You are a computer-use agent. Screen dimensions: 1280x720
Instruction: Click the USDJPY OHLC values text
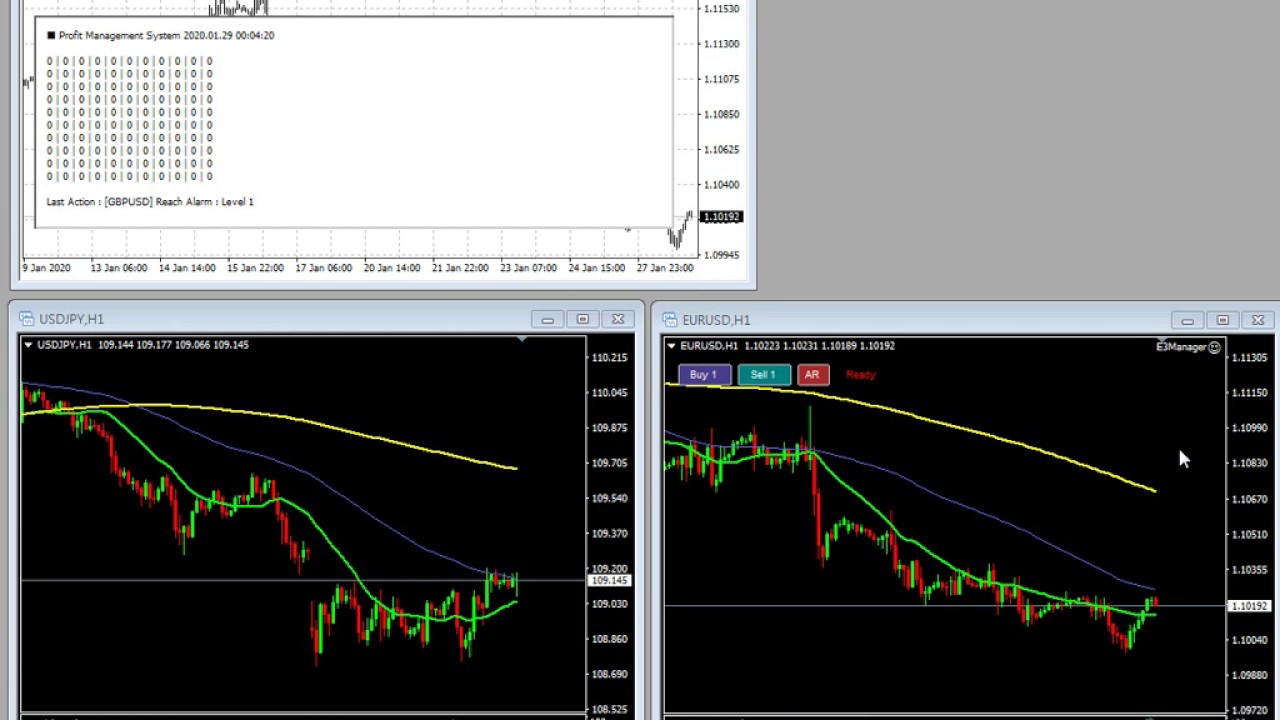[174, 345]
